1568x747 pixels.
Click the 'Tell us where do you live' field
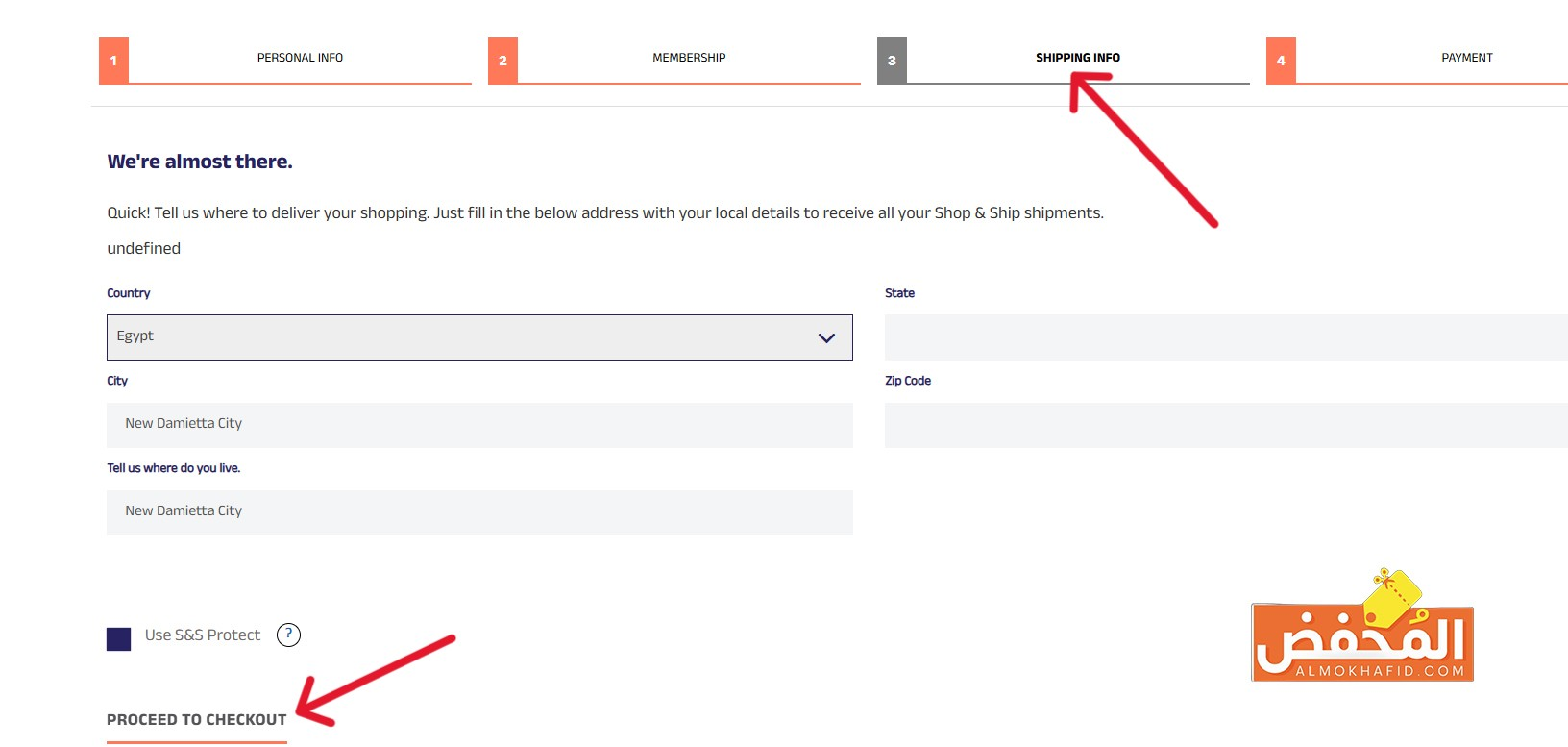(479, 512)
